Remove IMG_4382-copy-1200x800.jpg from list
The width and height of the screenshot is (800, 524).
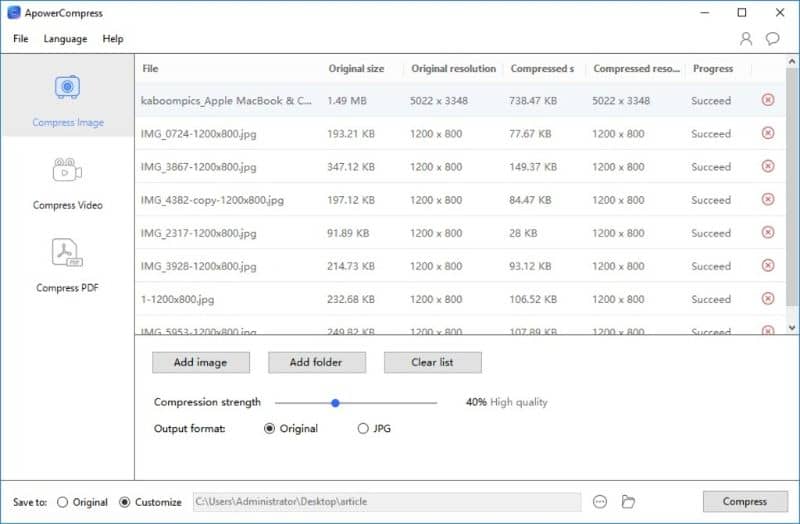[x=768, y=199]
